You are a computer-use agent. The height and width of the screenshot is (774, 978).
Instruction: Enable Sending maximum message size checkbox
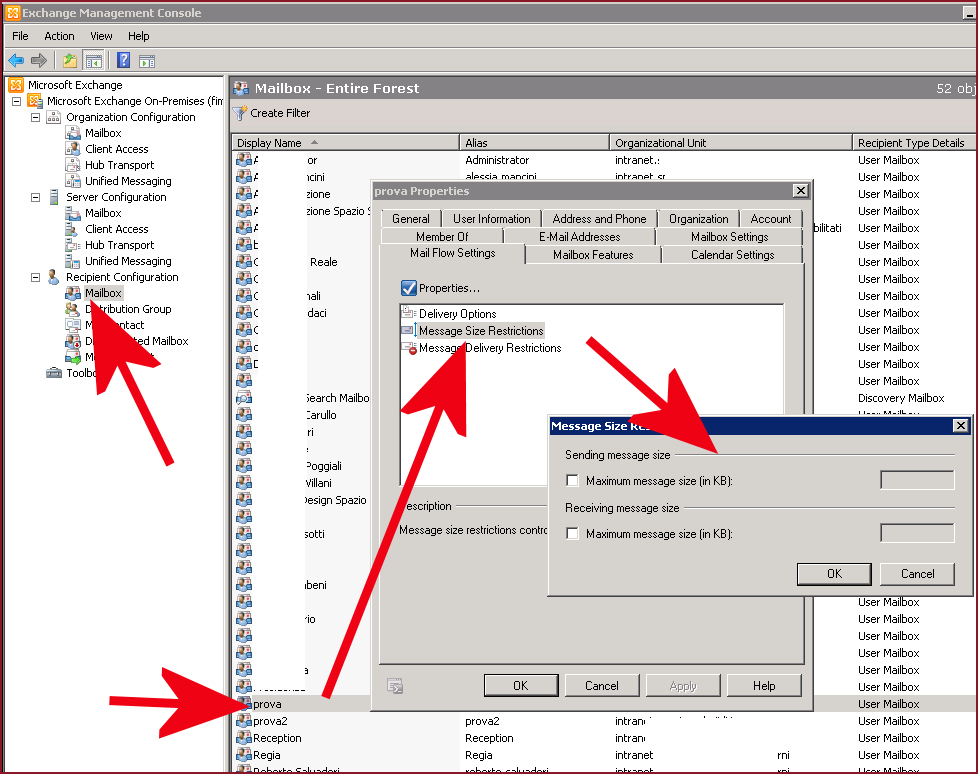572,480
